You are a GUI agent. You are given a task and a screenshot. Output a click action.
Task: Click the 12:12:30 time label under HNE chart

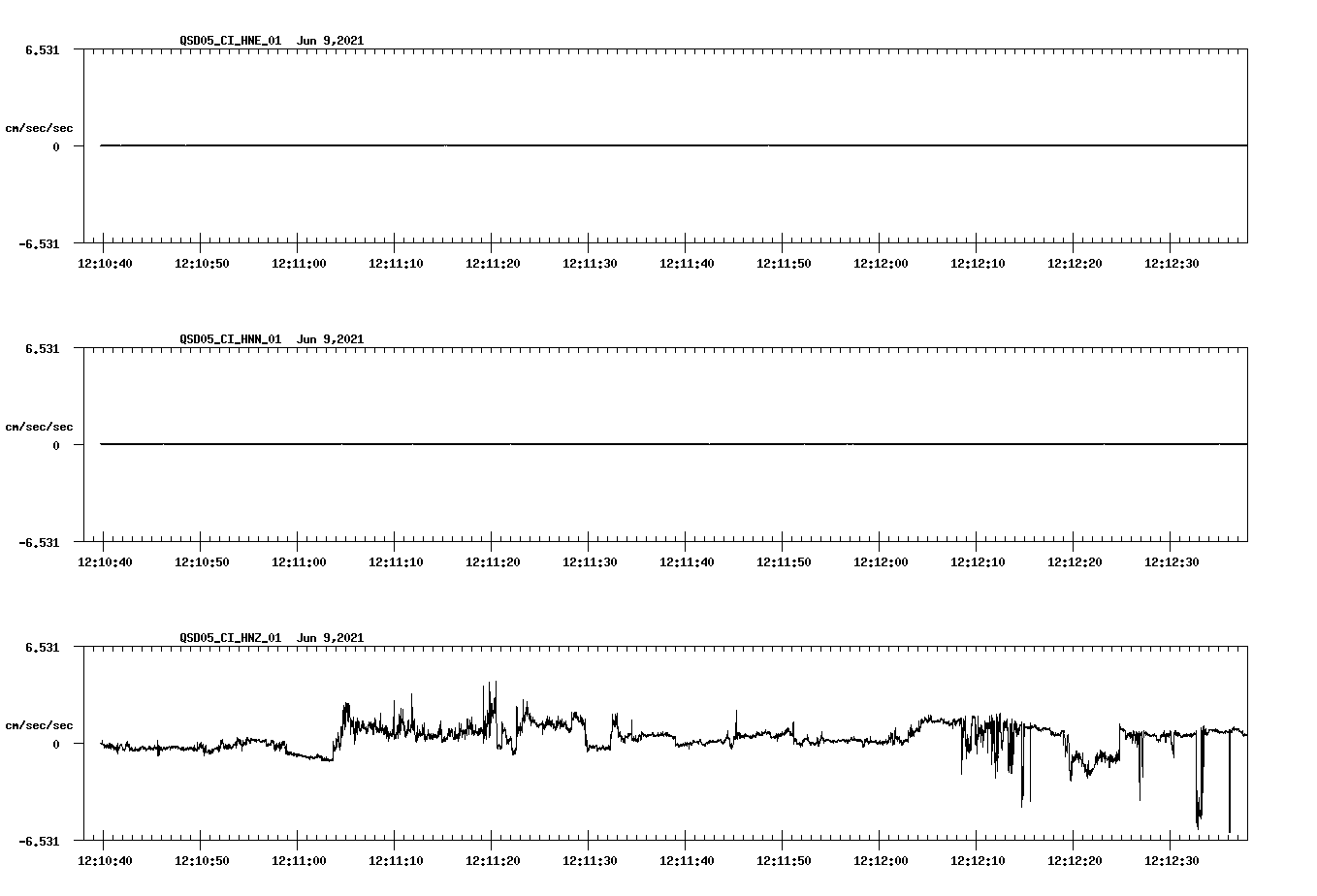(x=1172, y=264)
